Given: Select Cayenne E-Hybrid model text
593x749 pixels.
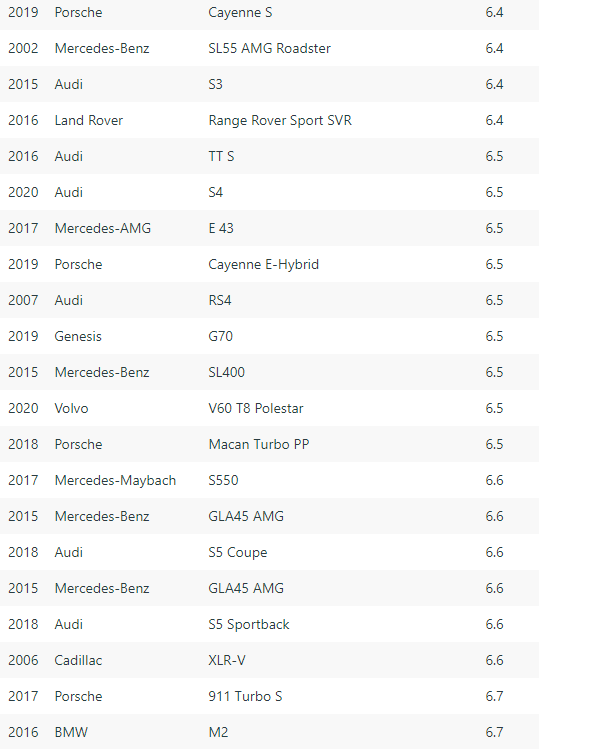Looking at the screenshot, I should (x=264, y=265).
